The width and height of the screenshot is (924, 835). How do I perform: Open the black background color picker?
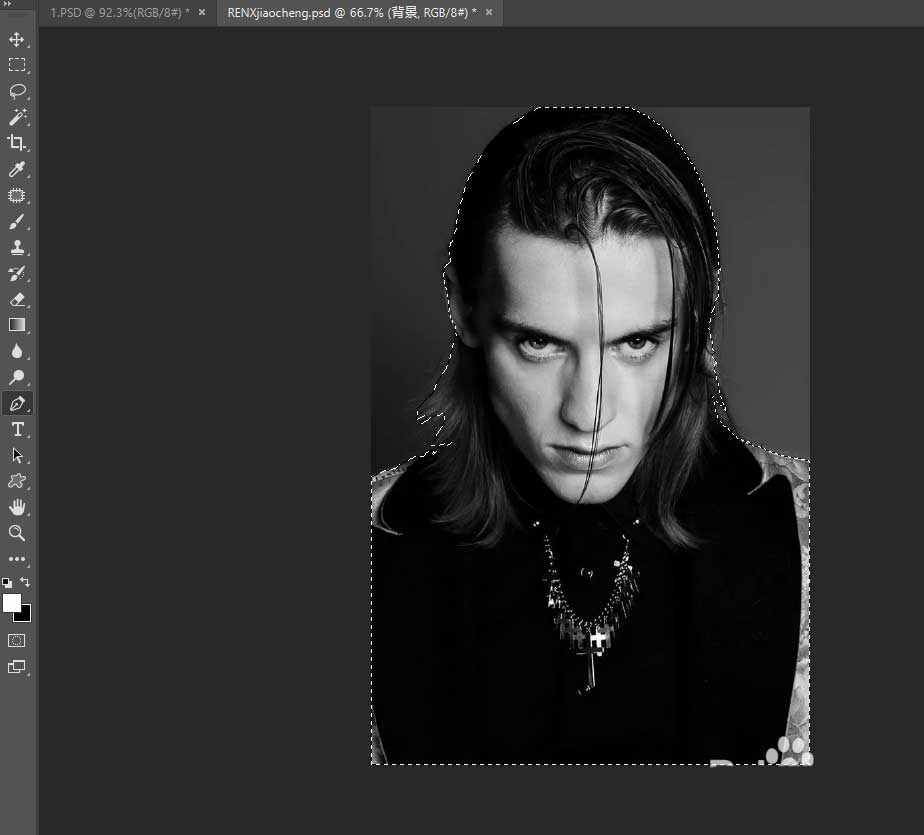pos(25,616)
